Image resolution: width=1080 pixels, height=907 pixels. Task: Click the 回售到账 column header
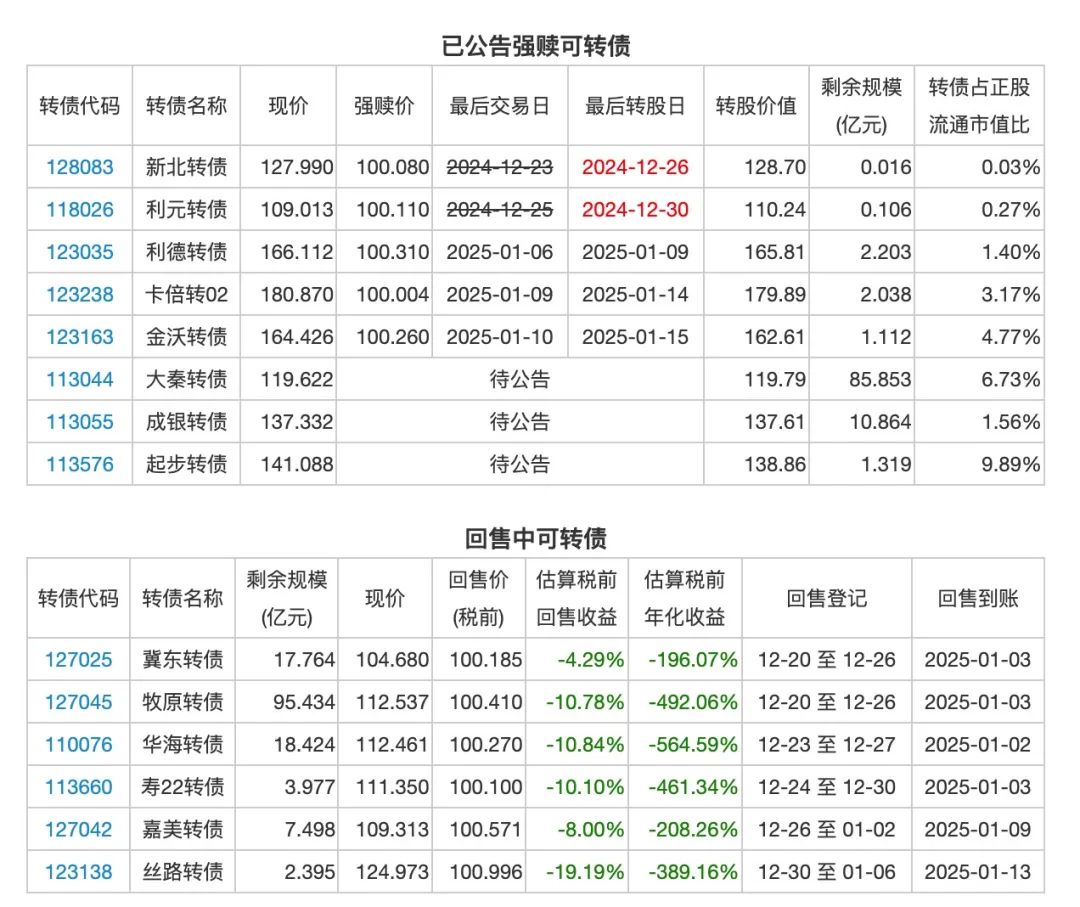click(x=977, y=598)
